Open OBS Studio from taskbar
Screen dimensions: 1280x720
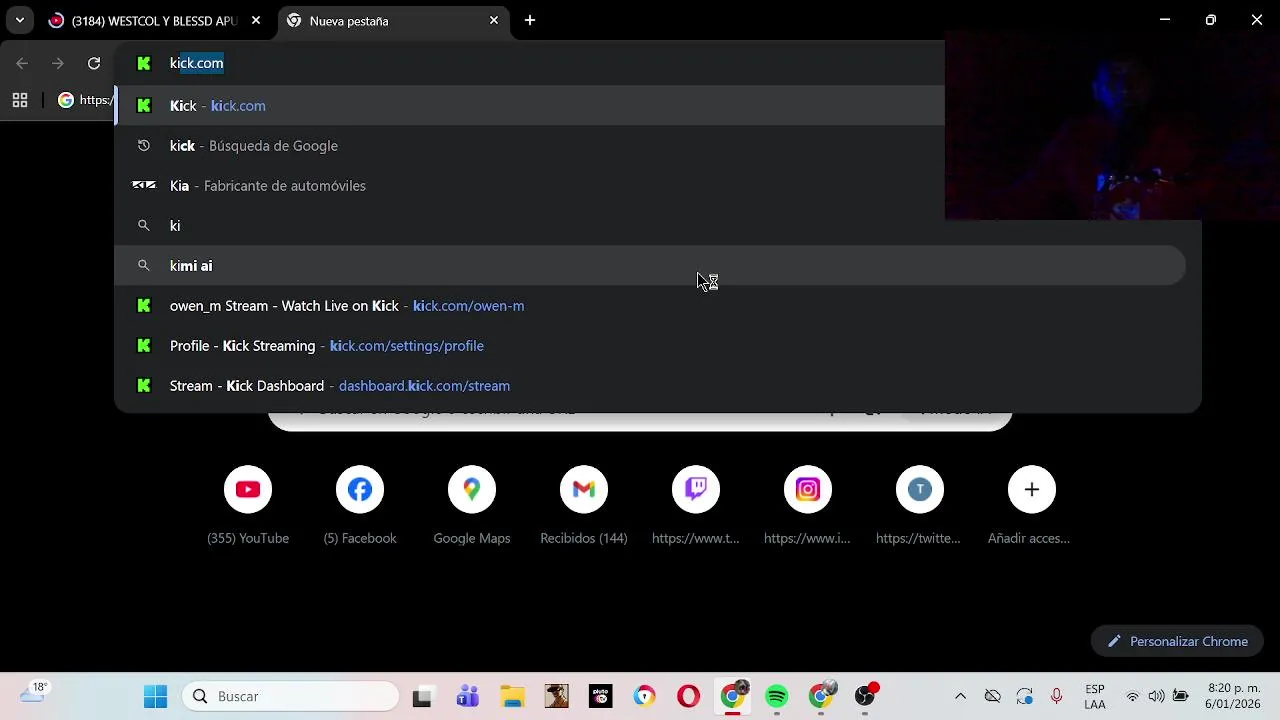coord(865,696)
